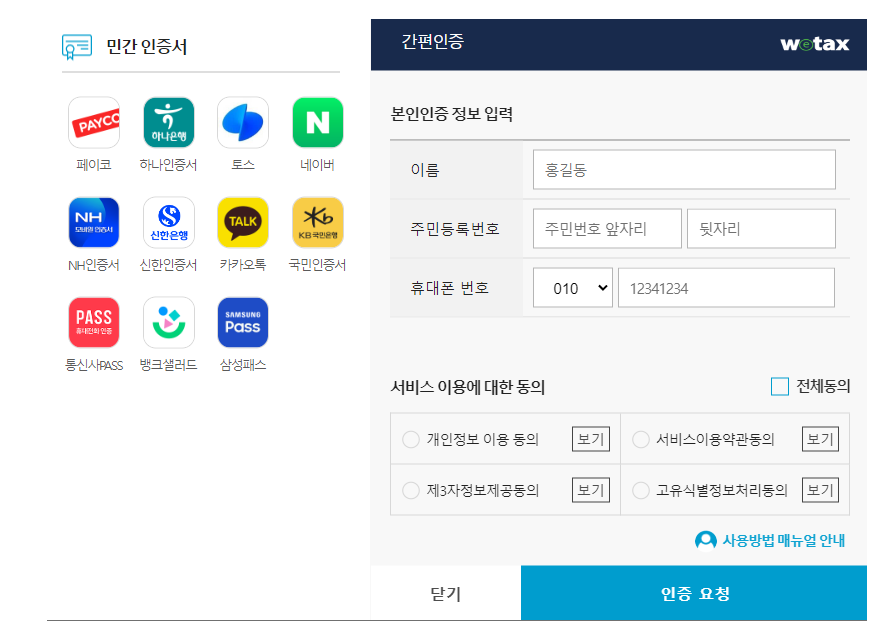871x621 pixels.
Task: Click the NH인증서 label text
Action: coord(94,265)
